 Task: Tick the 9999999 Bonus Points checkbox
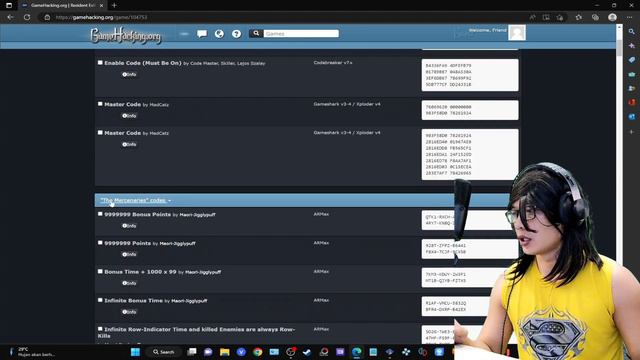coord(100,214)
